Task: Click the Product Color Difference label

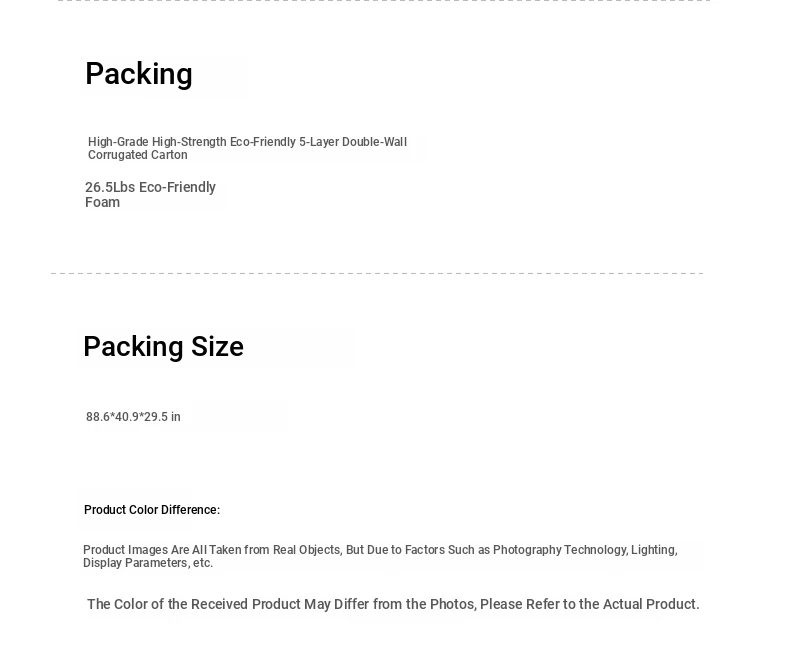Action: [x=152, y=510]
